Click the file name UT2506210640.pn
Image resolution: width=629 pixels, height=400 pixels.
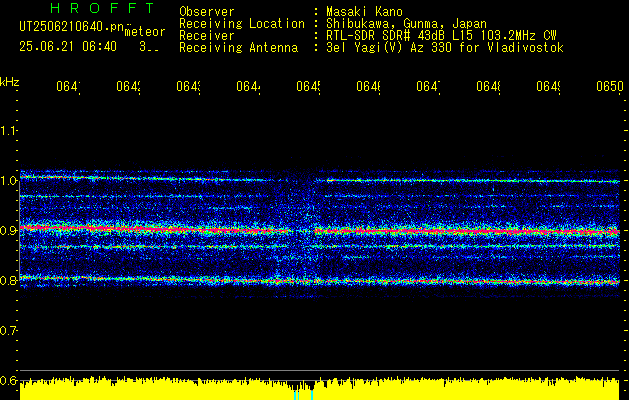[72, 27]
